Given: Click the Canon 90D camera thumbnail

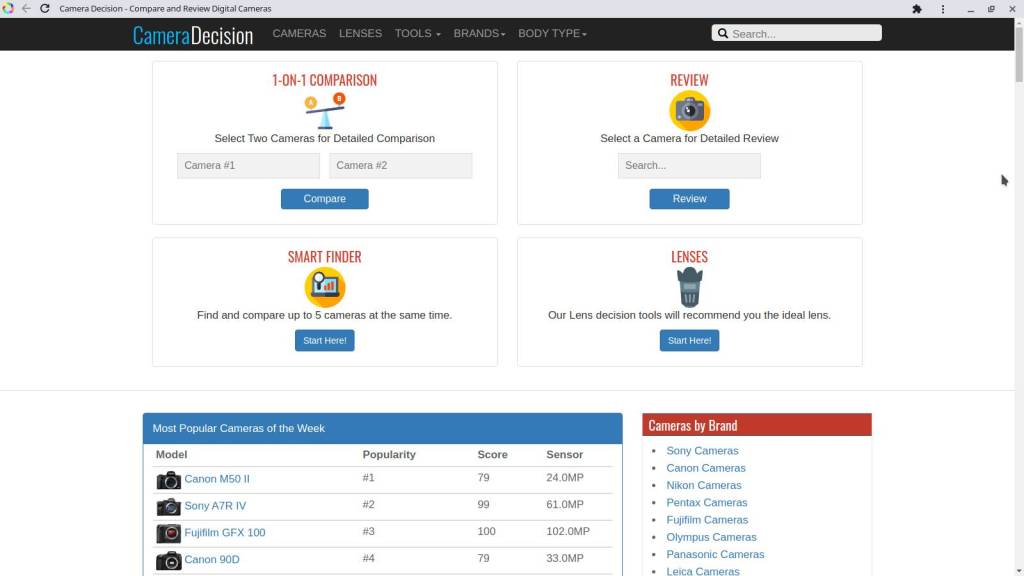Looking at the screenshot, I should tap(168, 560).
